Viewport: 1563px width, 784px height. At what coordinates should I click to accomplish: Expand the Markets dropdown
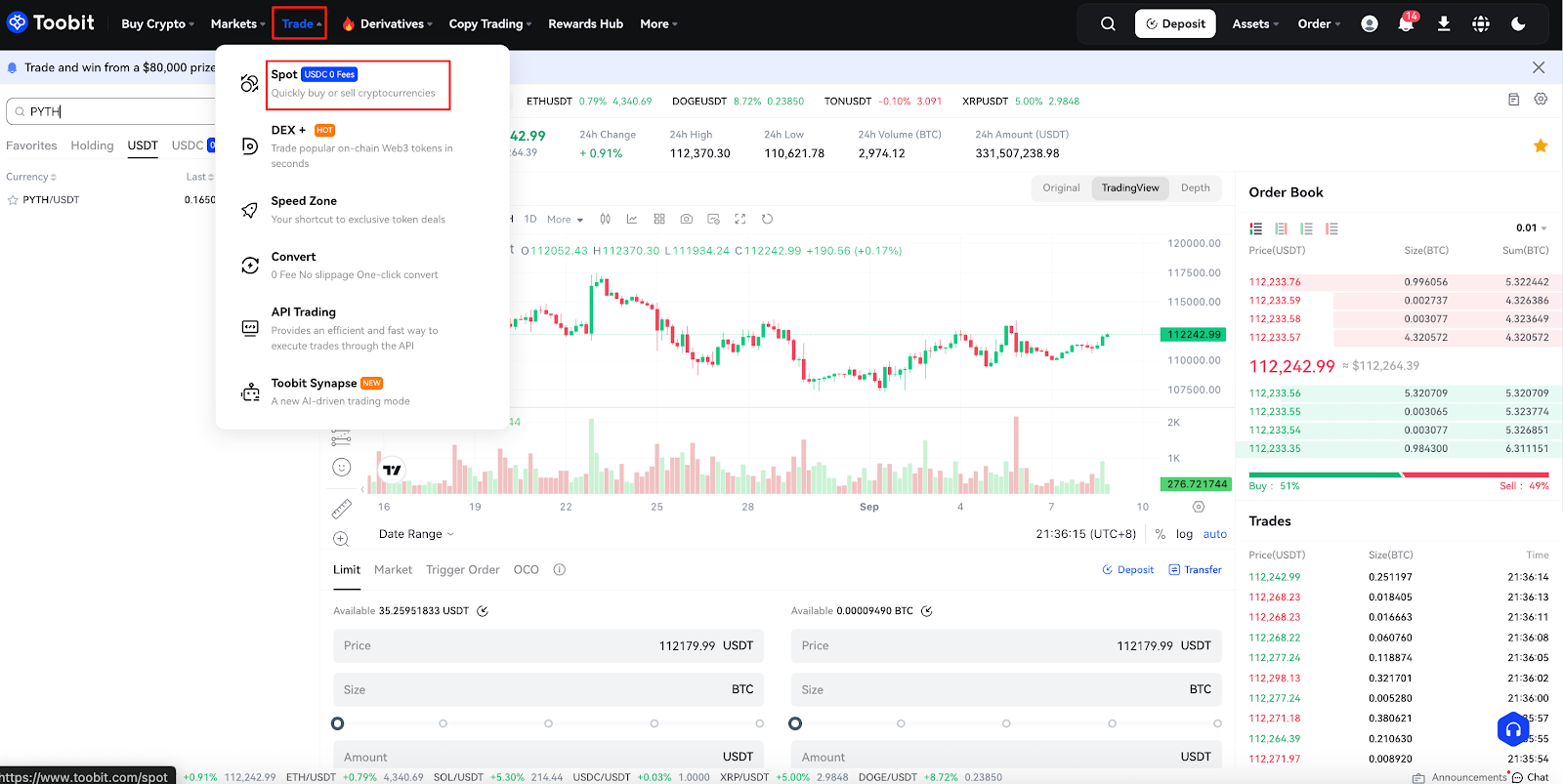tap(238, 23)
